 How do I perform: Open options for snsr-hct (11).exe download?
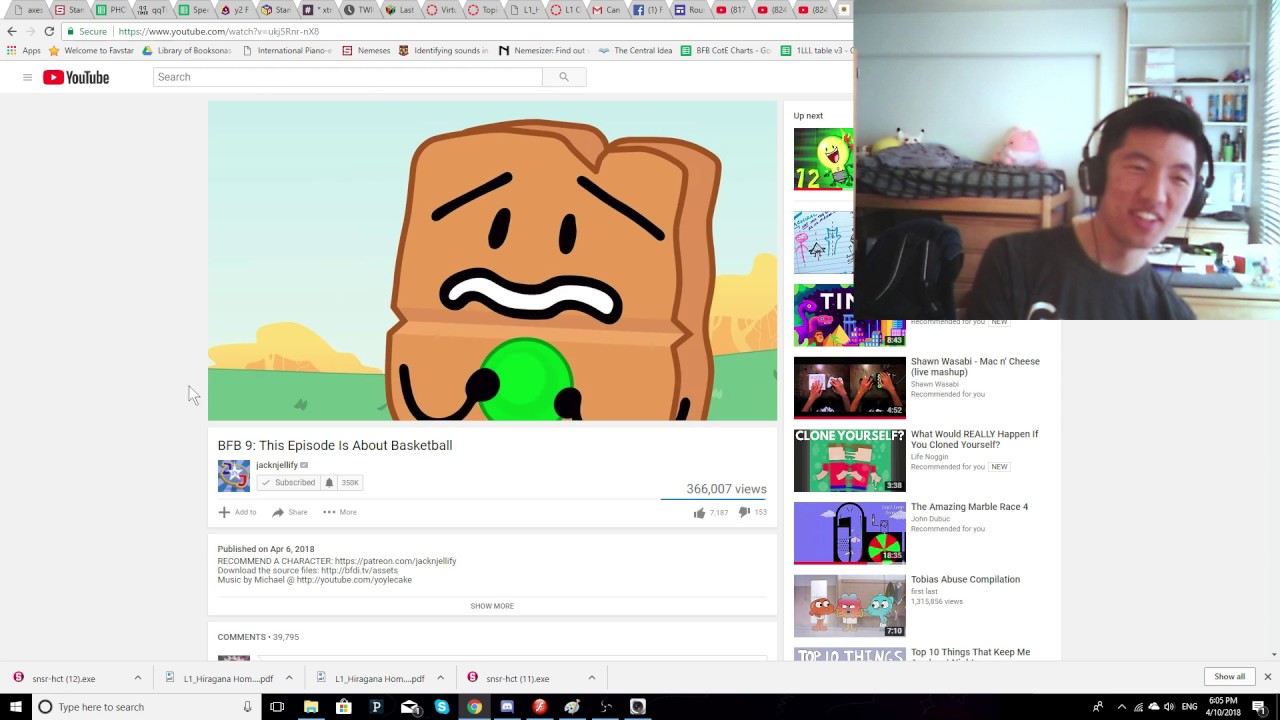[x=592, y=678]
